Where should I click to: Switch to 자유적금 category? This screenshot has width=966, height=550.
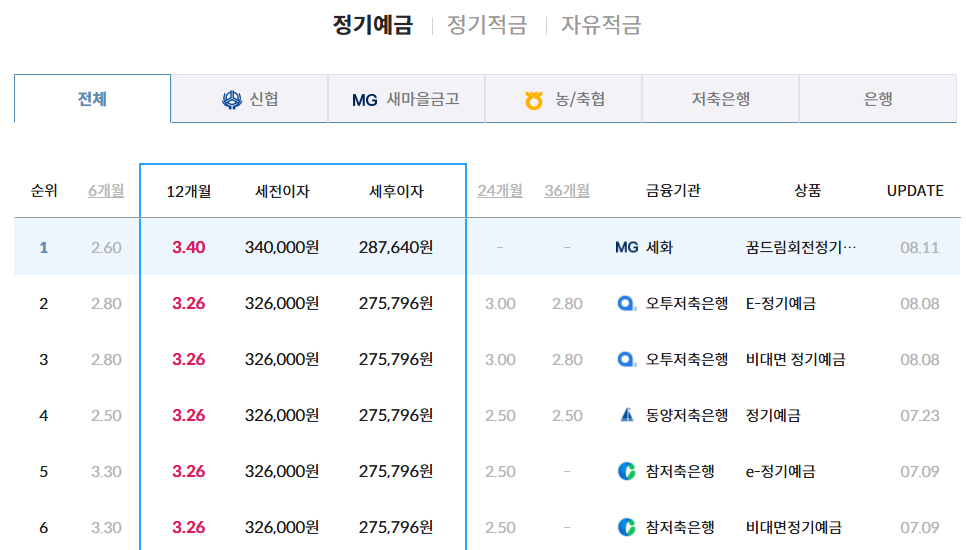[601, 25]
